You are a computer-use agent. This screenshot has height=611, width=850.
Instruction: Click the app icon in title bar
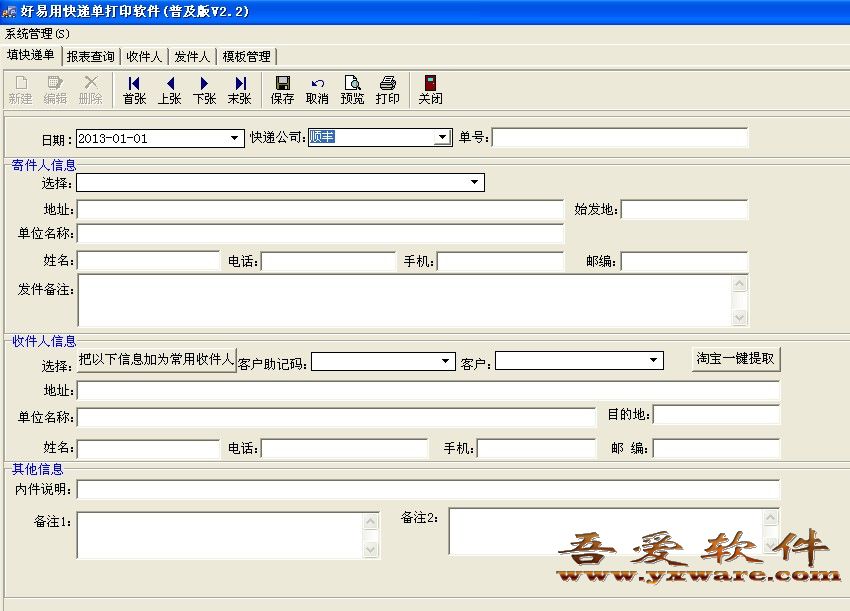point(9,11)
